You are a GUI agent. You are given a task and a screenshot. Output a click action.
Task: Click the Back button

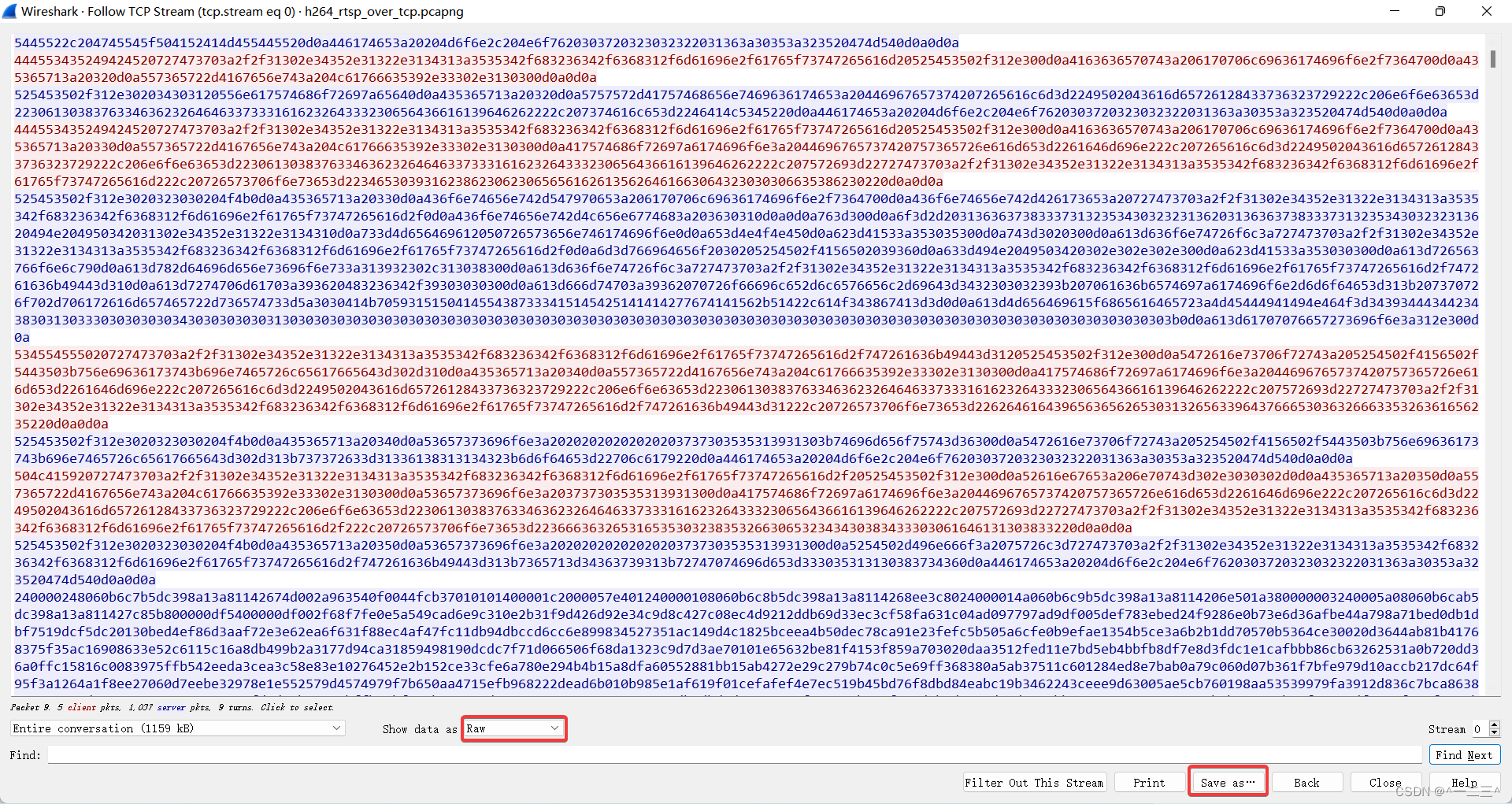[x=1306, y=782]
